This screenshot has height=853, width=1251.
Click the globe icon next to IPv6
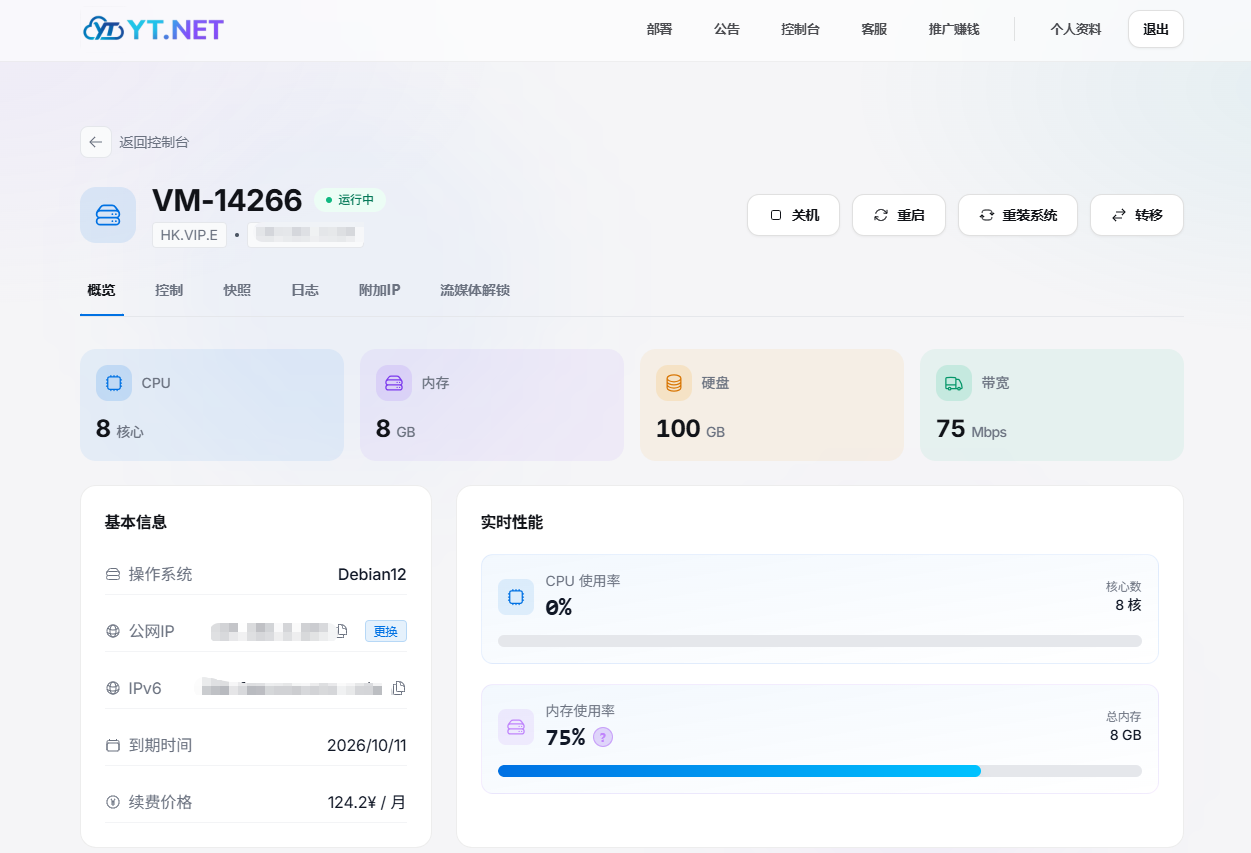pos(113,688)
